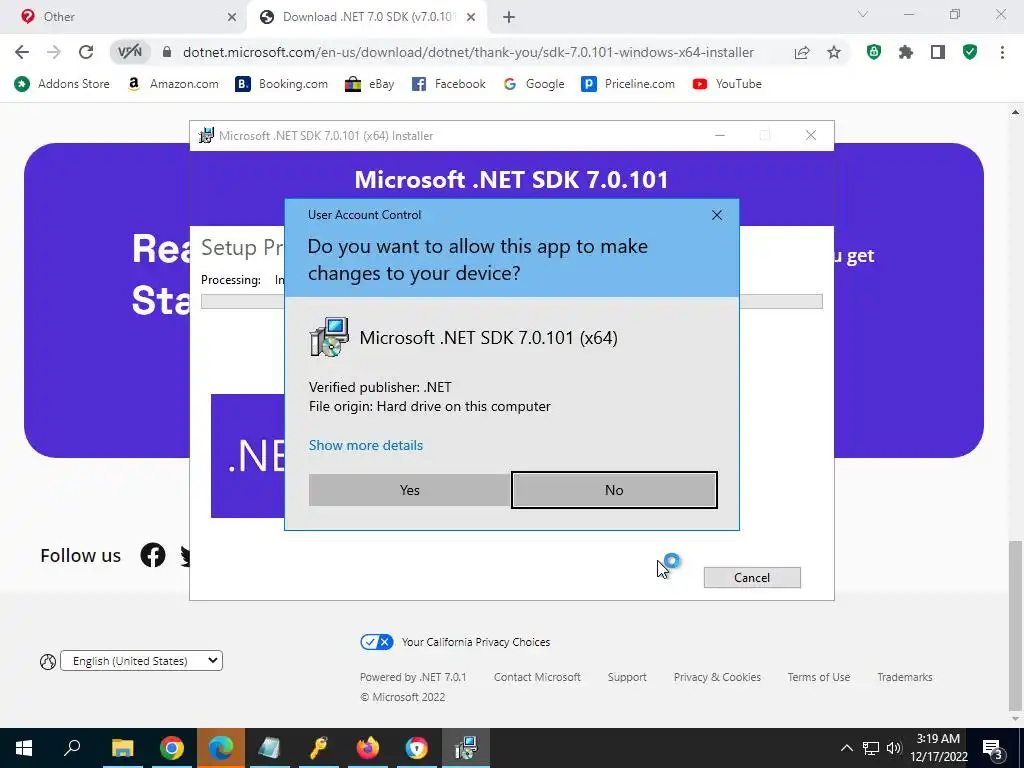Screen dimensions: 1024x768
Task: Open Support footer link
Action: coord(627,677)
